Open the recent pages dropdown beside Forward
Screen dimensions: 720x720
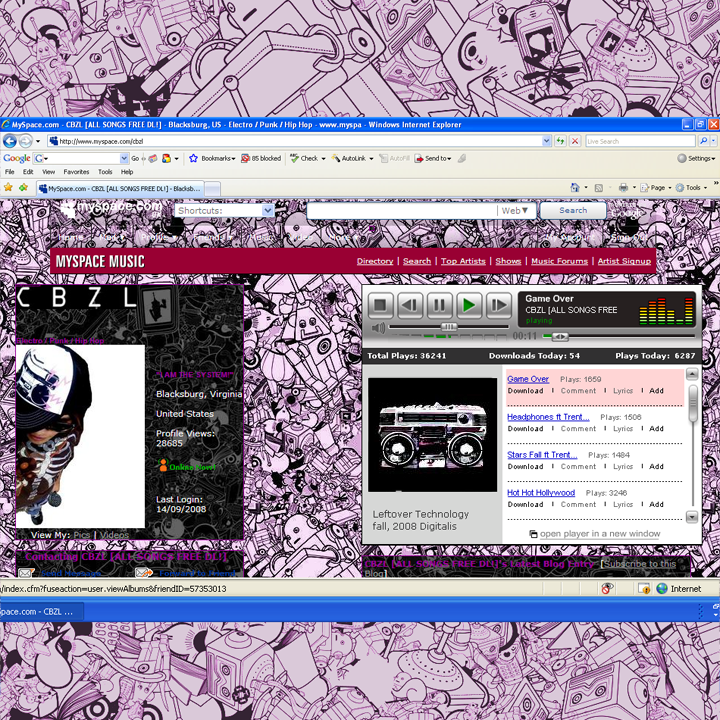click(38, 141)
